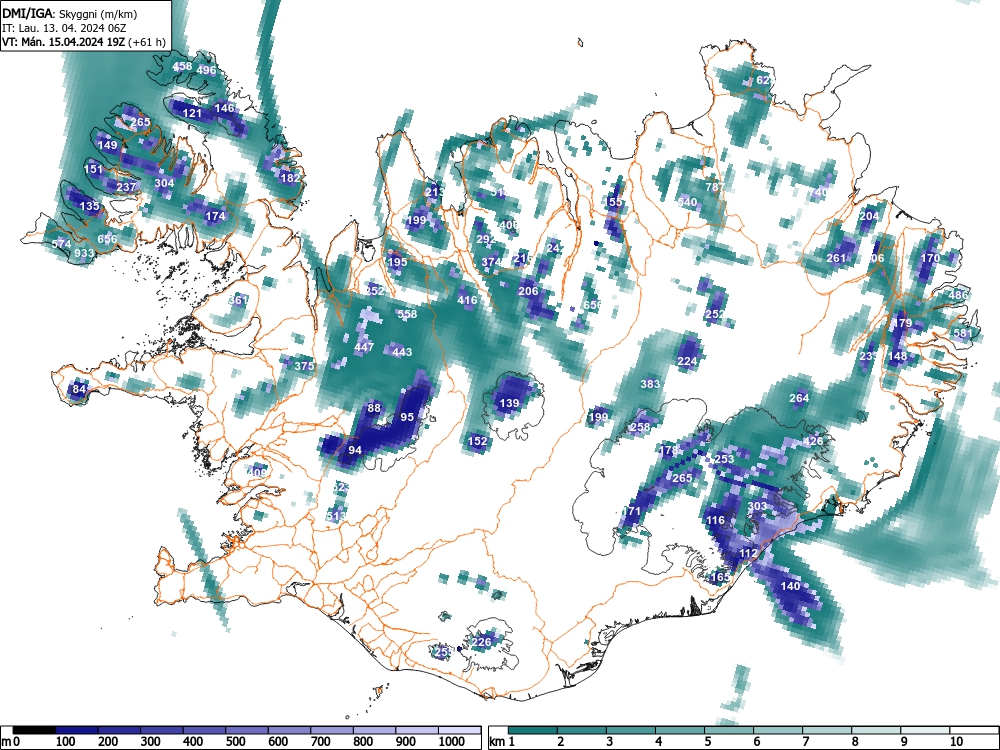Screen dimensions: 1000x750
Task: Click the visibility value 237
Action: [x=127, y=187]
